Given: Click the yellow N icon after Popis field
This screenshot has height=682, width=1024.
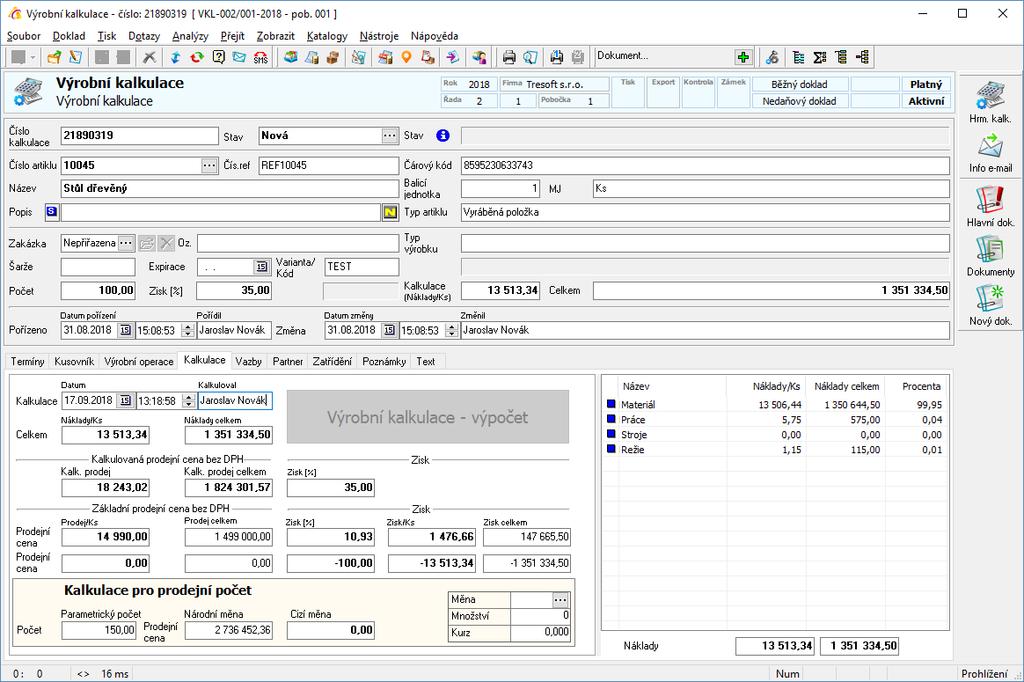Looking at the screenshot, I should click(x=390, y=212).
